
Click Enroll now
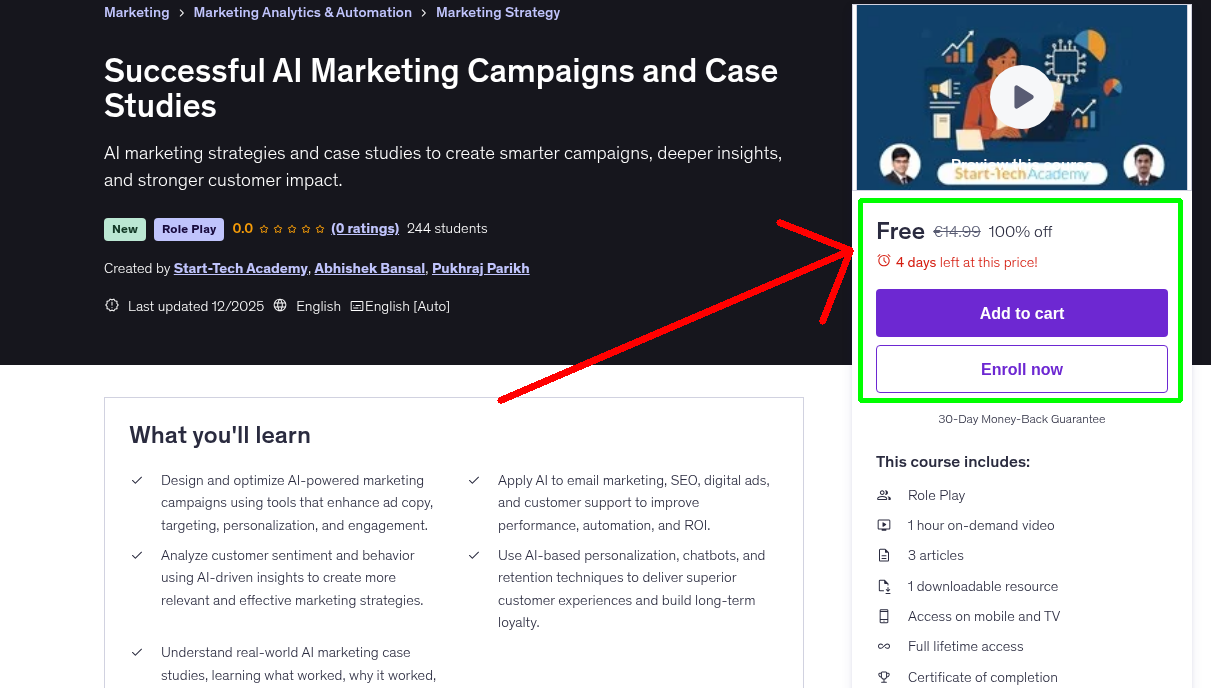pos(1021,369)
